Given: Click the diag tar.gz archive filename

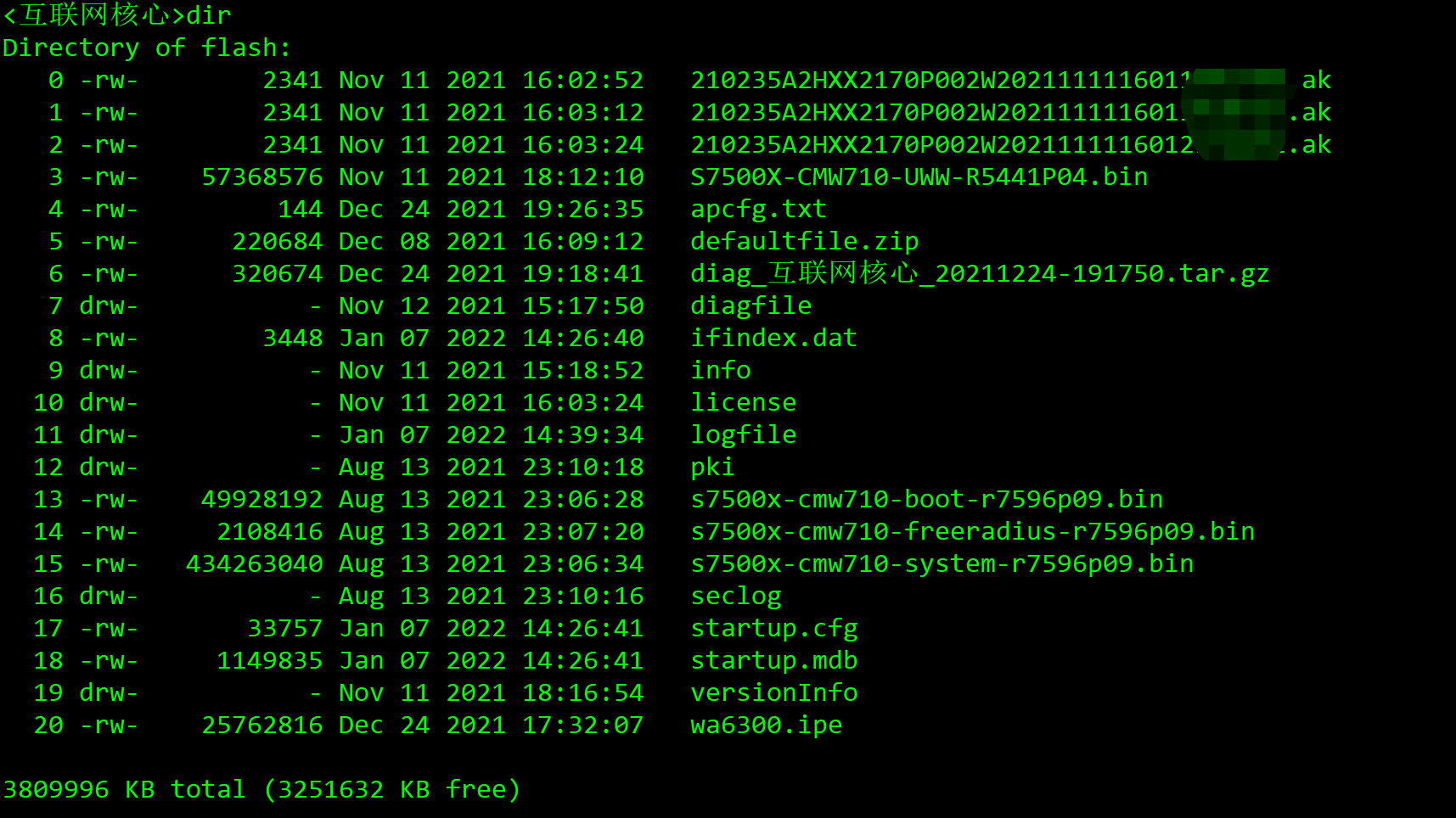Looking at the screenshot, I should click(980, 273).
